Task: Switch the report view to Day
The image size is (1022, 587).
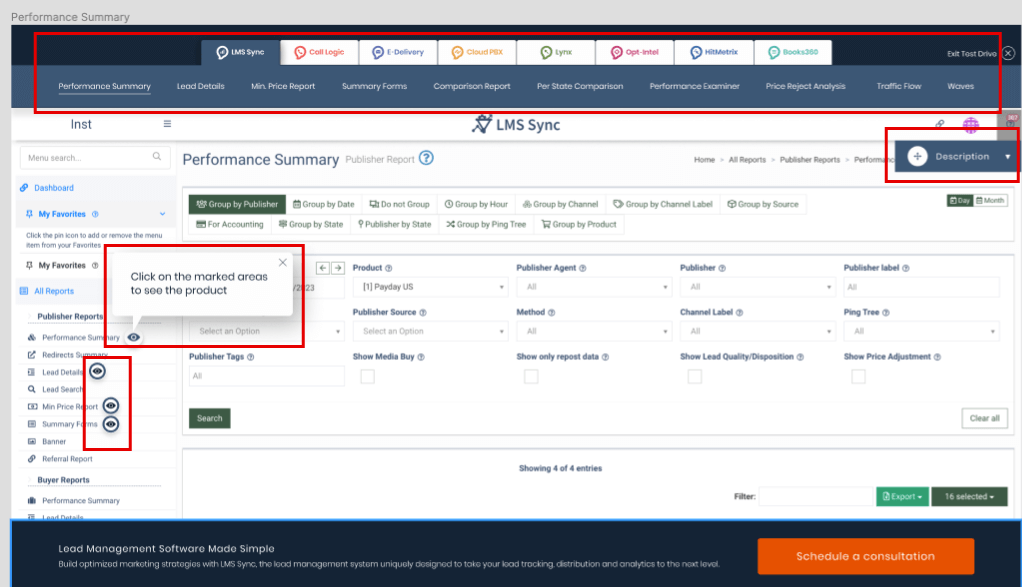Action: coord(960,201)
